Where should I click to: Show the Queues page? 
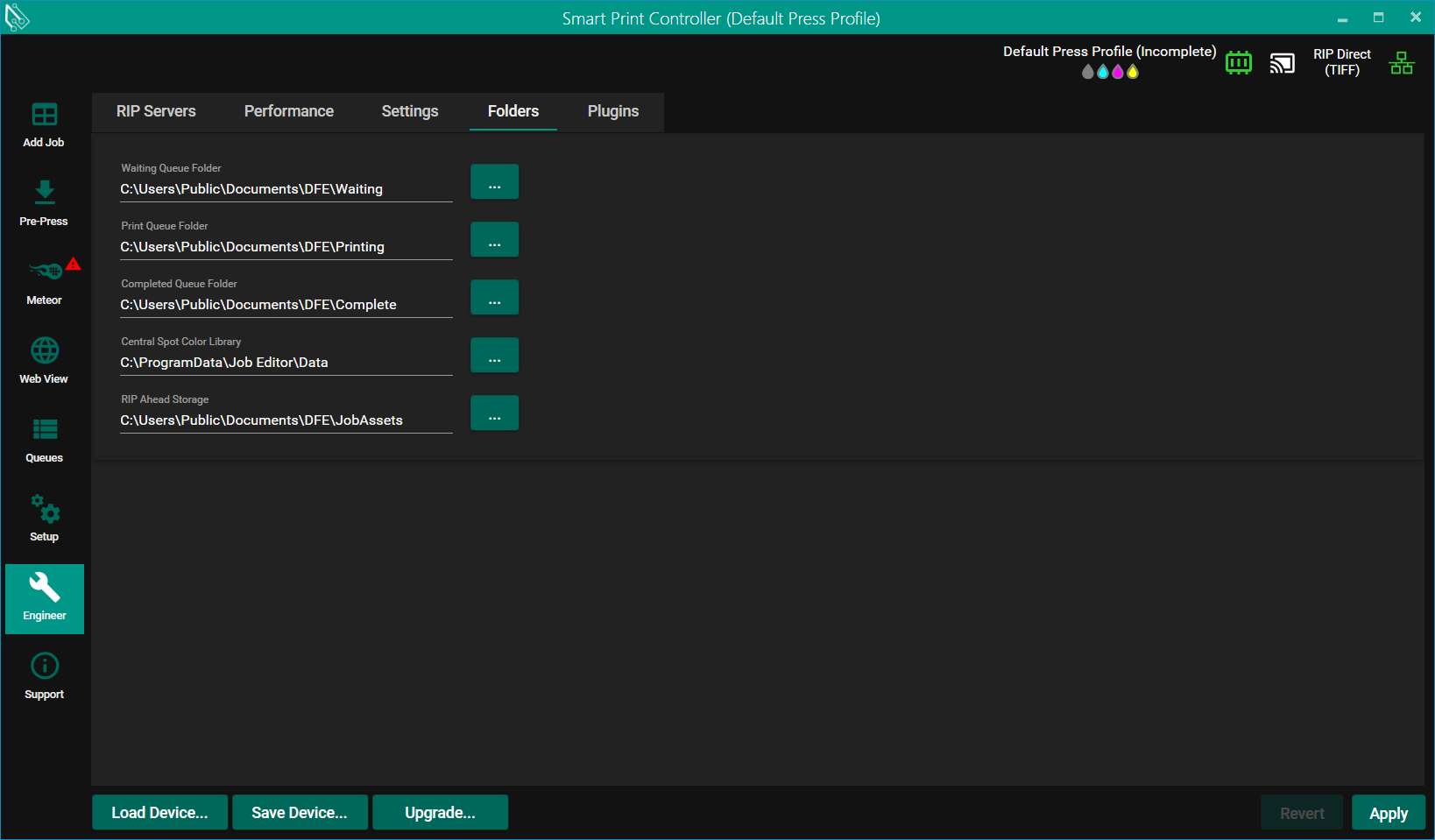pyautogui.click(x=44, y=440)
